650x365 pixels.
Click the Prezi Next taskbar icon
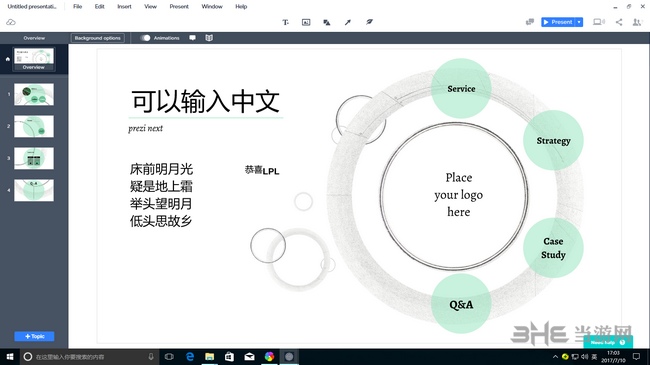[x=289, y=357]
